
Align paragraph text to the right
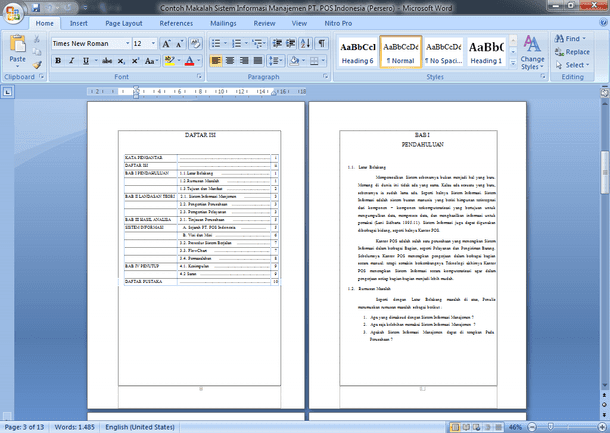coord(244,61)
